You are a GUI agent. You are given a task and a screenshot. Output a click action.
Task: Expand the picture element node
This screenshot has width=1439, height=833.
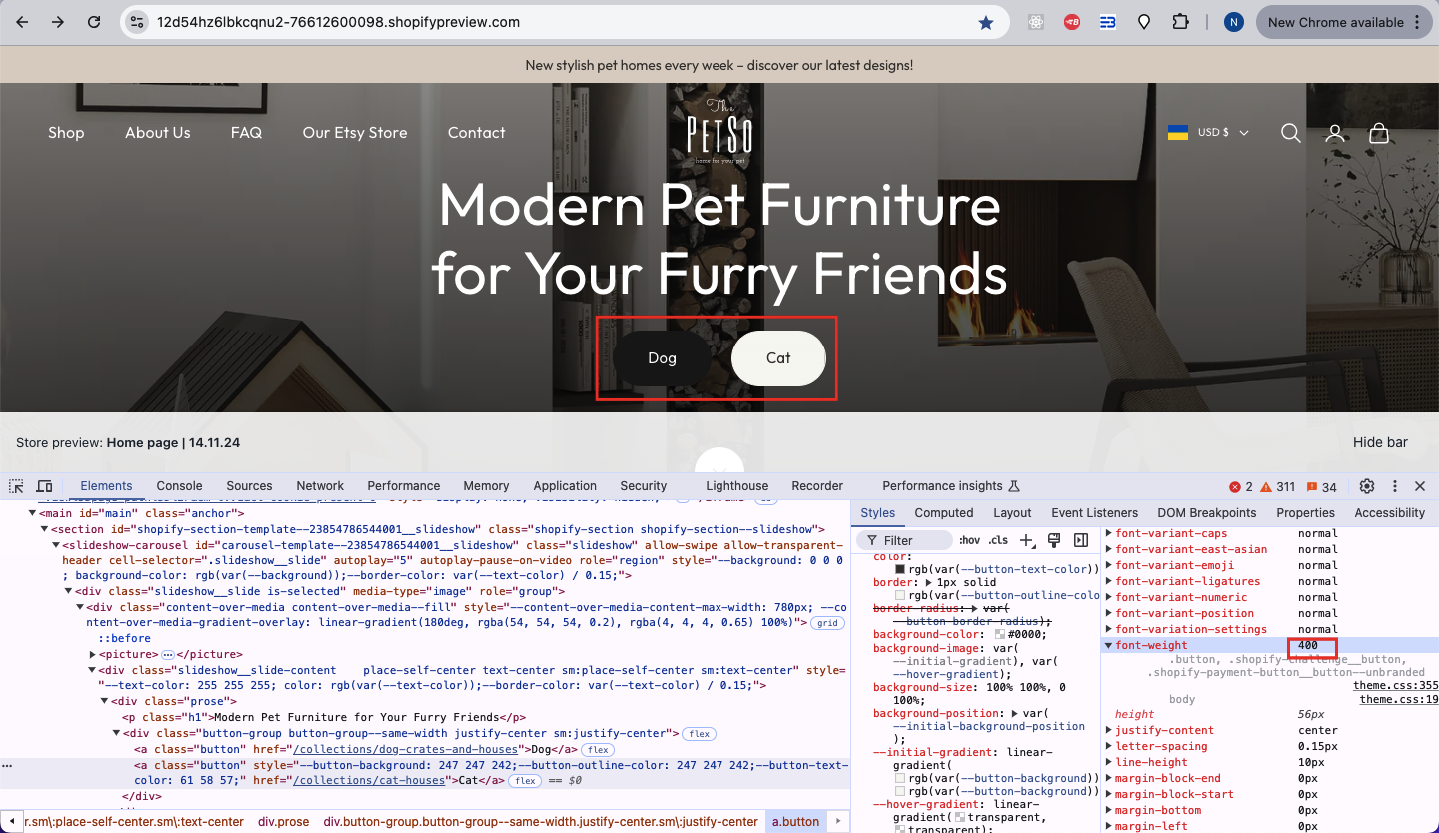[x=92, y=654]
